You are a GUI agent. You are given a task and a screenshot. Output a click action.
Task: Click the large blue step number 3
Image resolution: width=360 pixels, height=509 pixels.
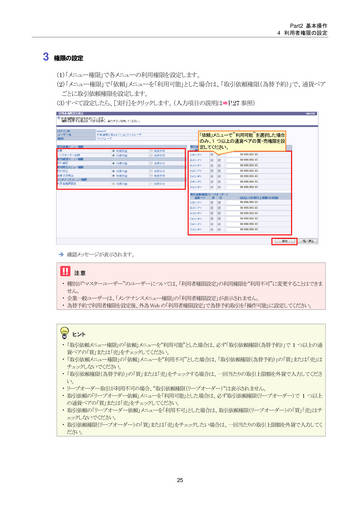click(x=46, y=56)
